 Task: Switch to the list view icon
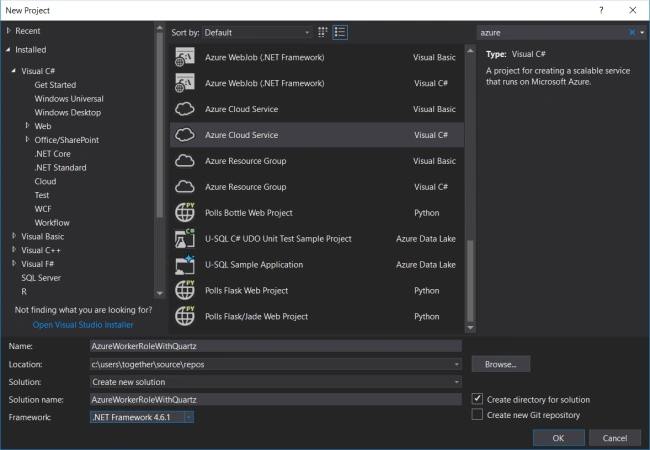[340, 32]
